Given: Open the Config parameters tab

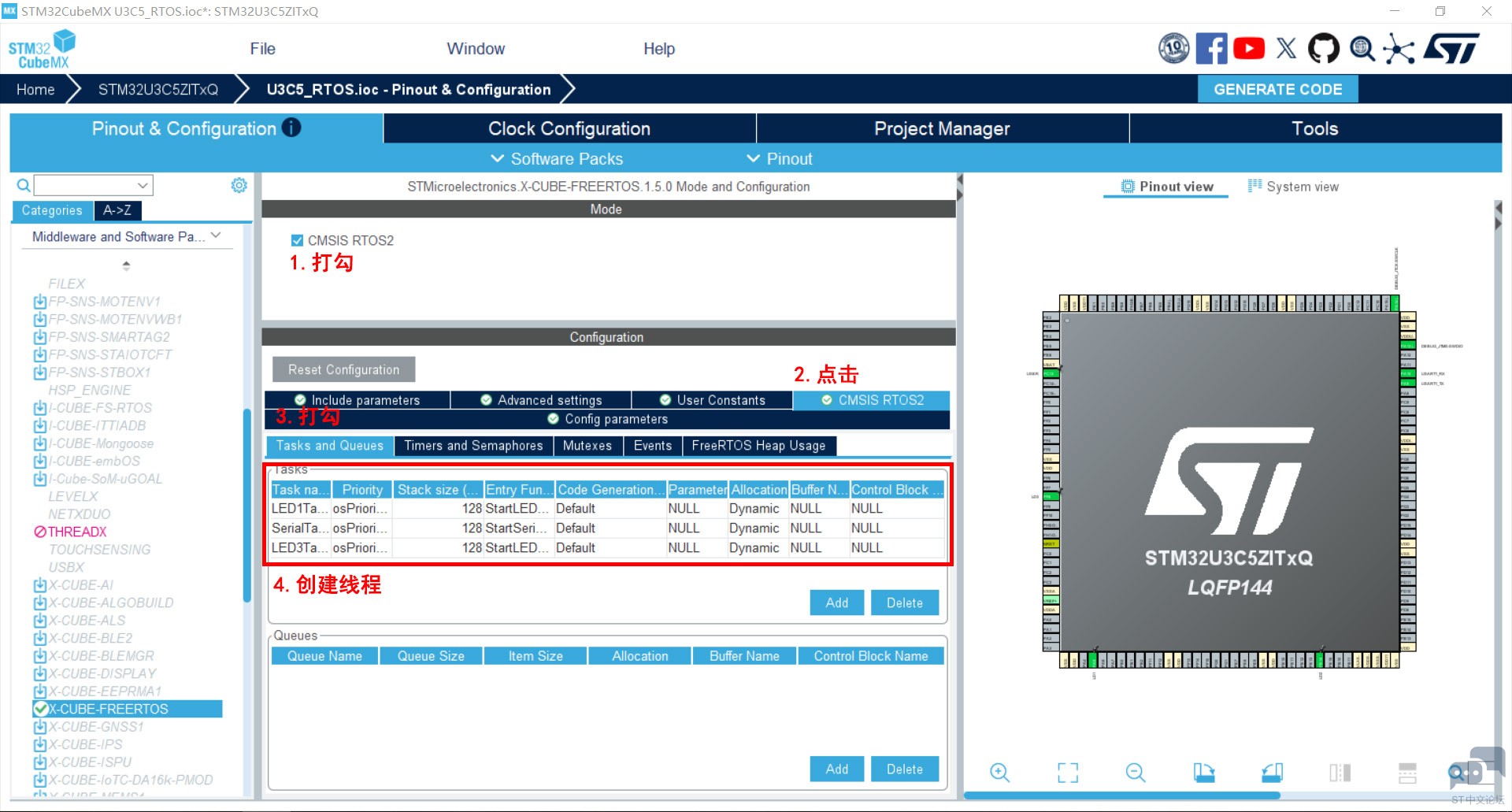Looking at the screenshot, I should coord(607,419).
